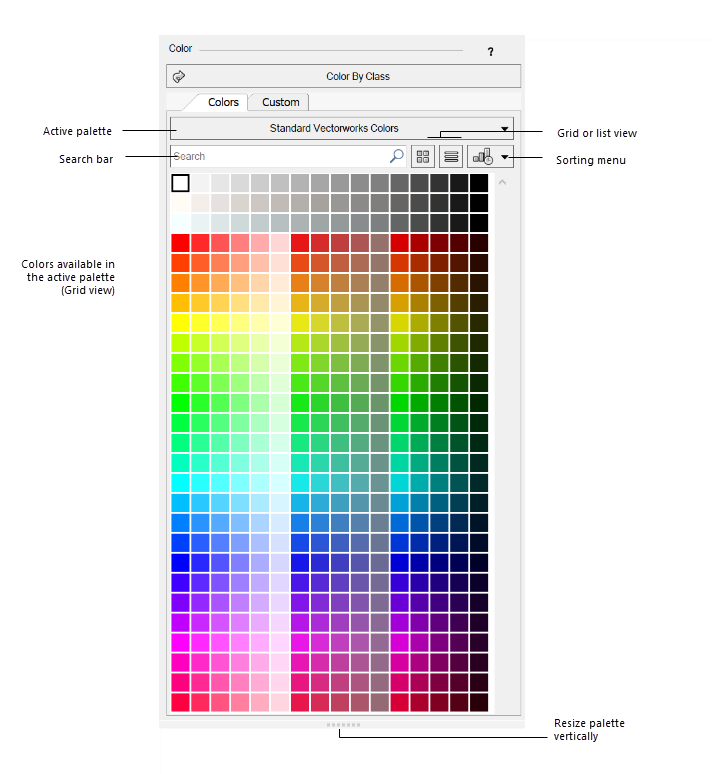
Task: Open the Colors tab
Action: pos(223,102)
